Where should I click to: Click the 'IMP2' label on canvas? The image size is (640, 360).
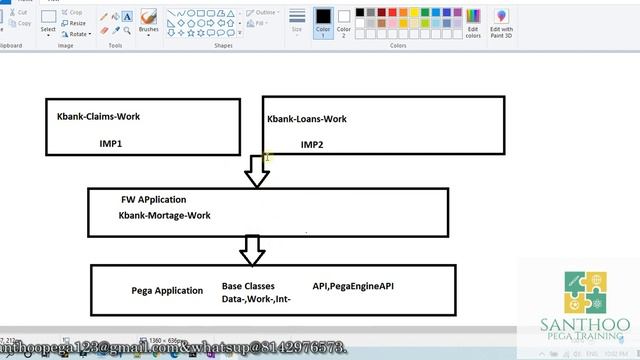pyautogui.click(x=312, y=144)
